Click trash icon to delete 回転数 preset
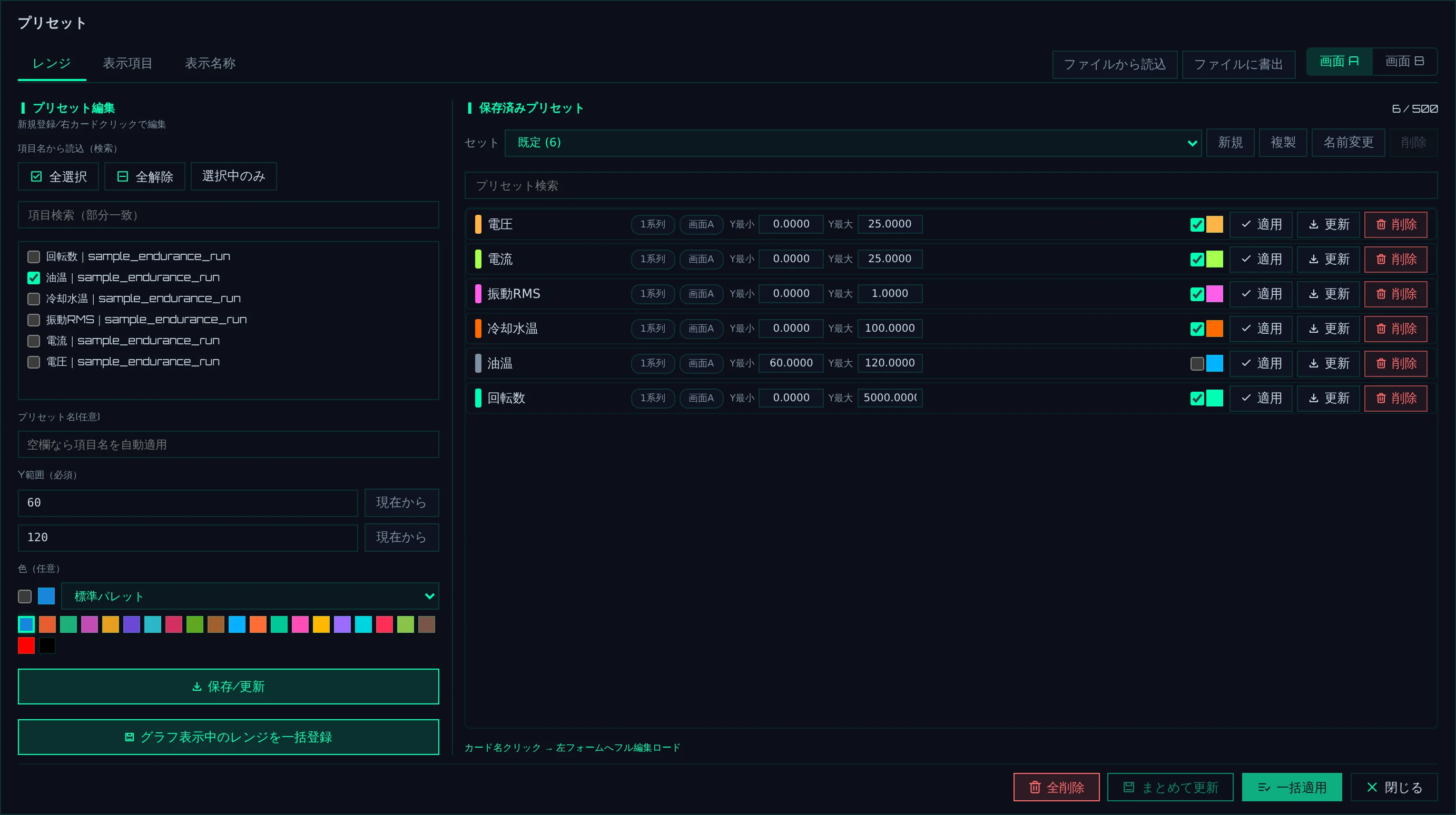Viewport: 1456px width, 815px height. pyautogui.click(x=1381, y=398)
